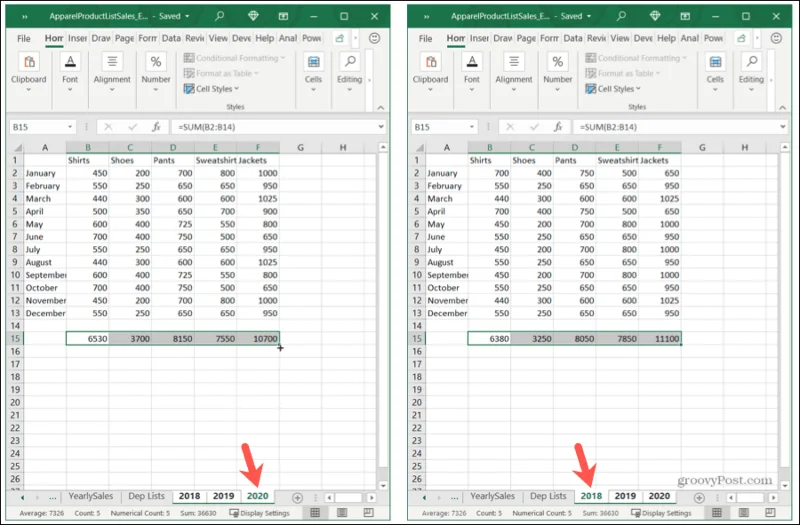
Task: Open Number group in right window
Action: [x=557, y=72]
